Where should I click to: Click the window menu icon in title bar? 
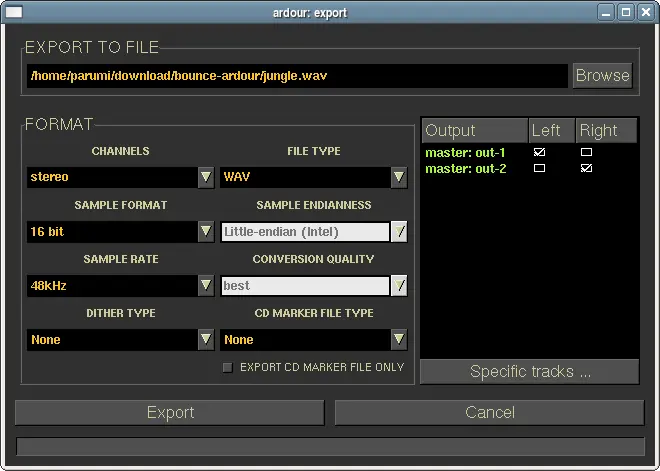tap(13, 12)
